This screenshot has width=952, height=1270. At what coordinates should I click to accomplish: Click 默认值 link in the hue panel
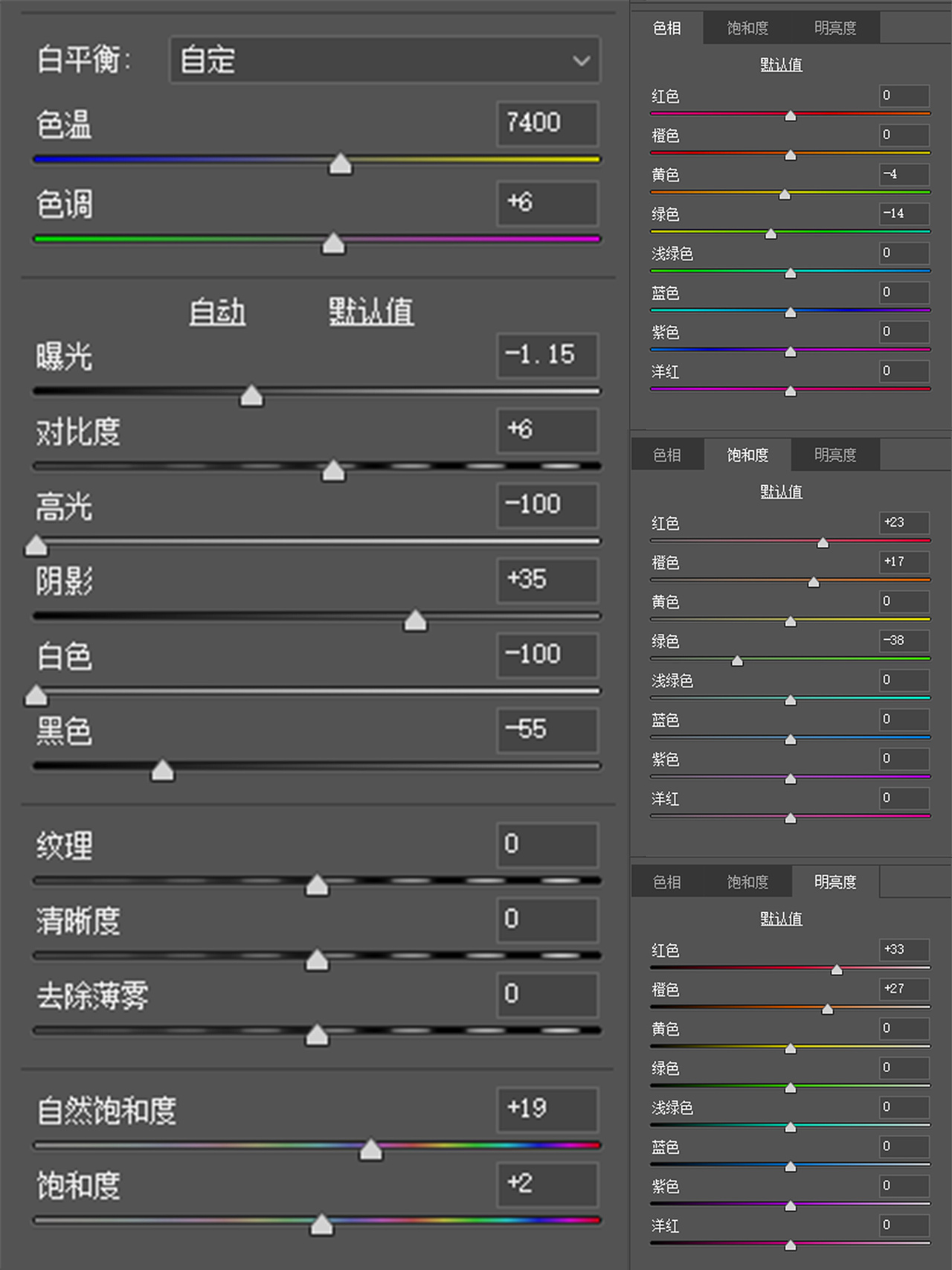coord(781,65)
